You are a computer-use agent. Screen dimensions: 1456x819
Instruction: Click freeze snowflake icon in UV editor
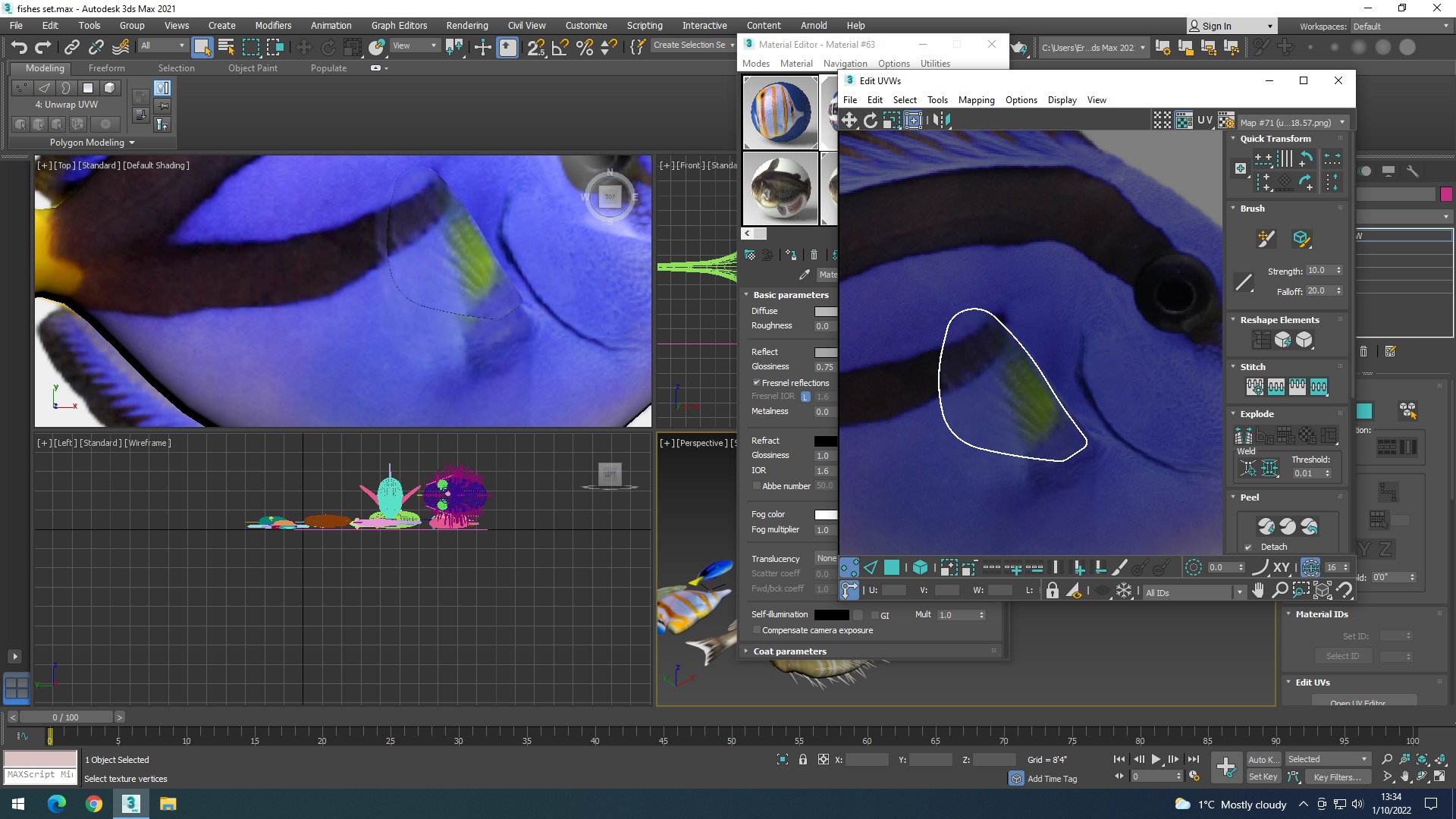pos(1124,591)
